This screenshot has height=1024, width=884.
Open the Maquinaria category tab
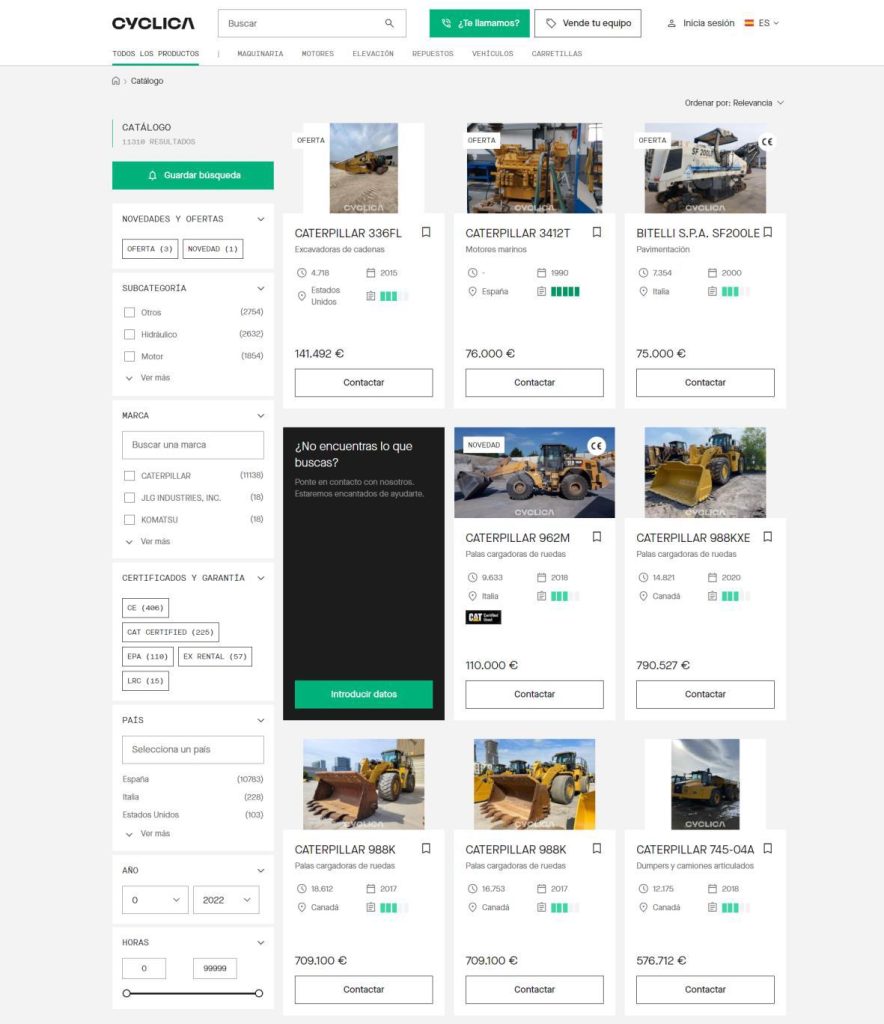[x=260, y=54]
